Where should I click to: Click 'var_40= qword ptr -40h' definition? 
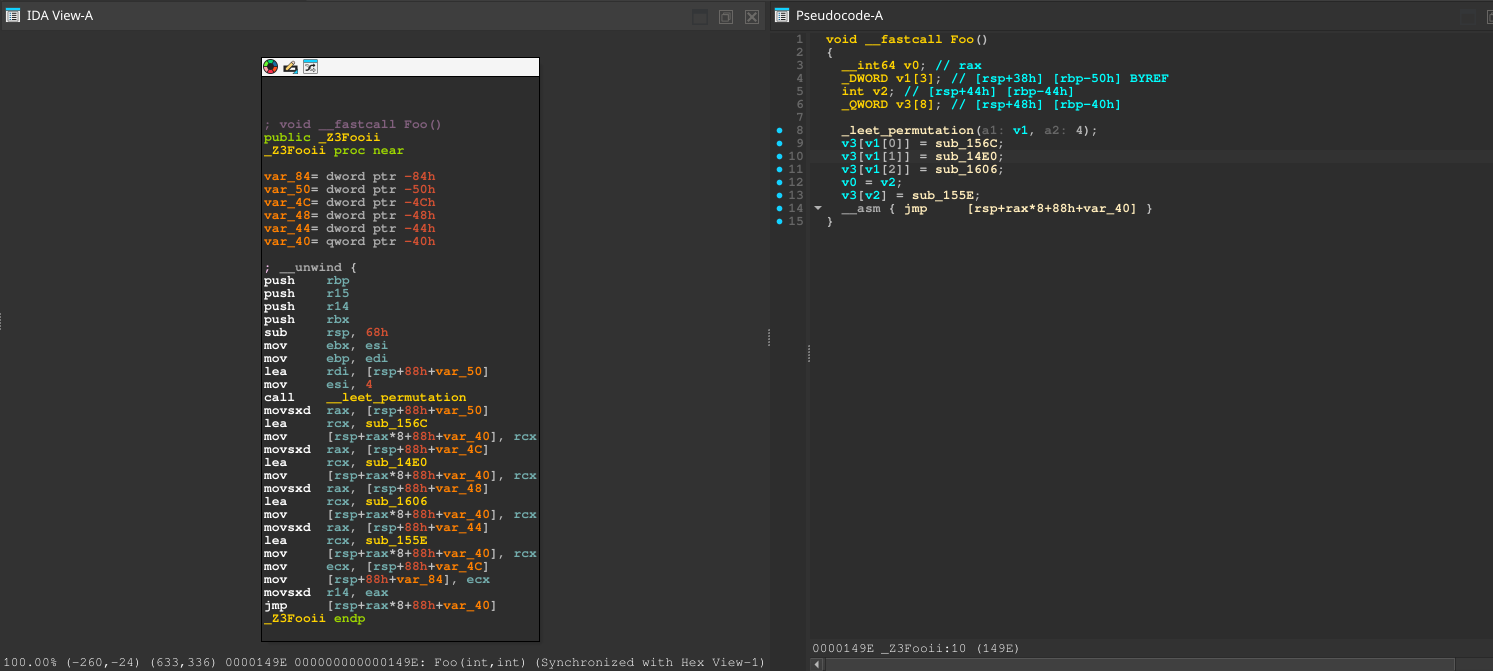(x=350, y=241)
